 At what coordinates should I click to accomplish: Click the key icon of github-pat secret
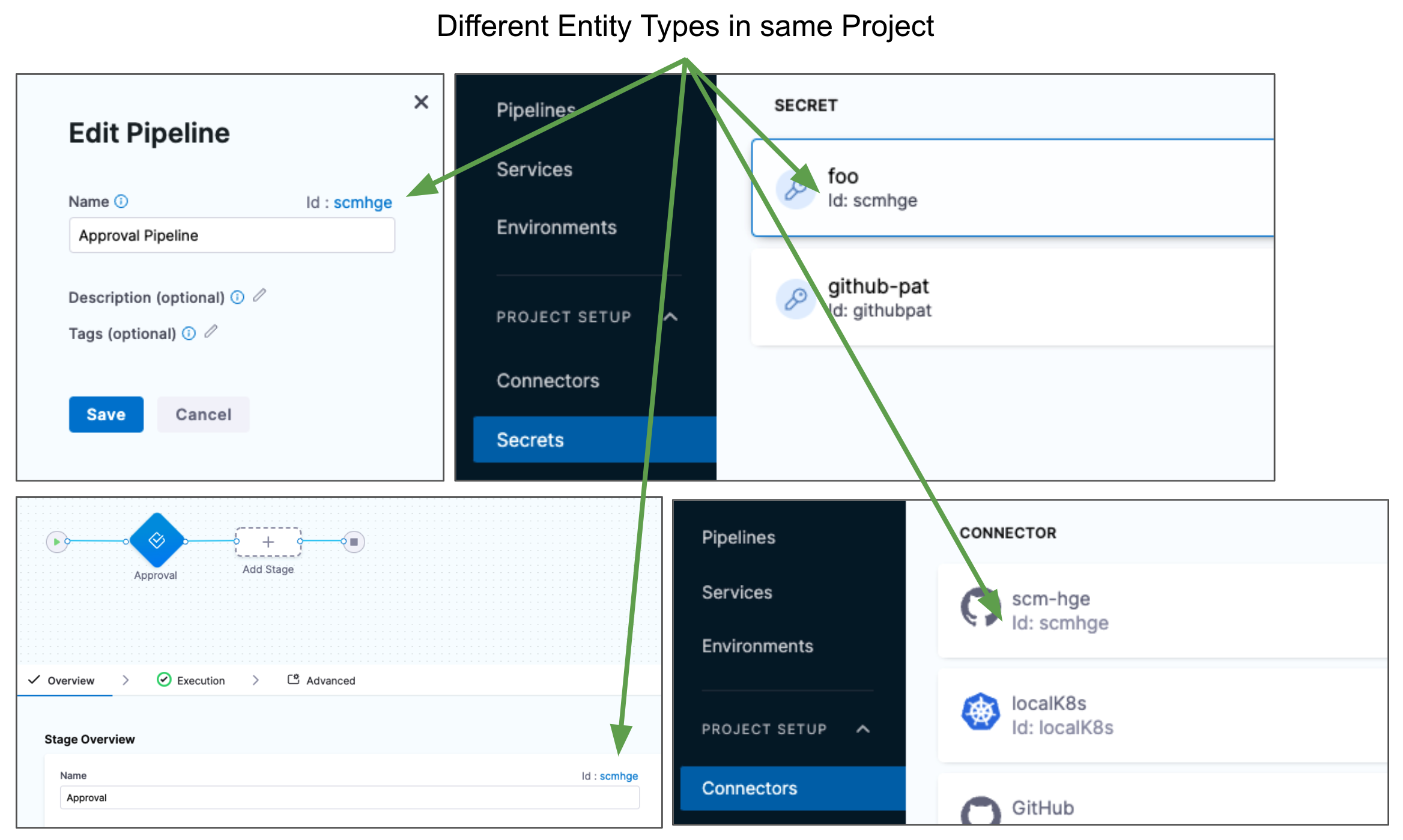click(795, 298)
